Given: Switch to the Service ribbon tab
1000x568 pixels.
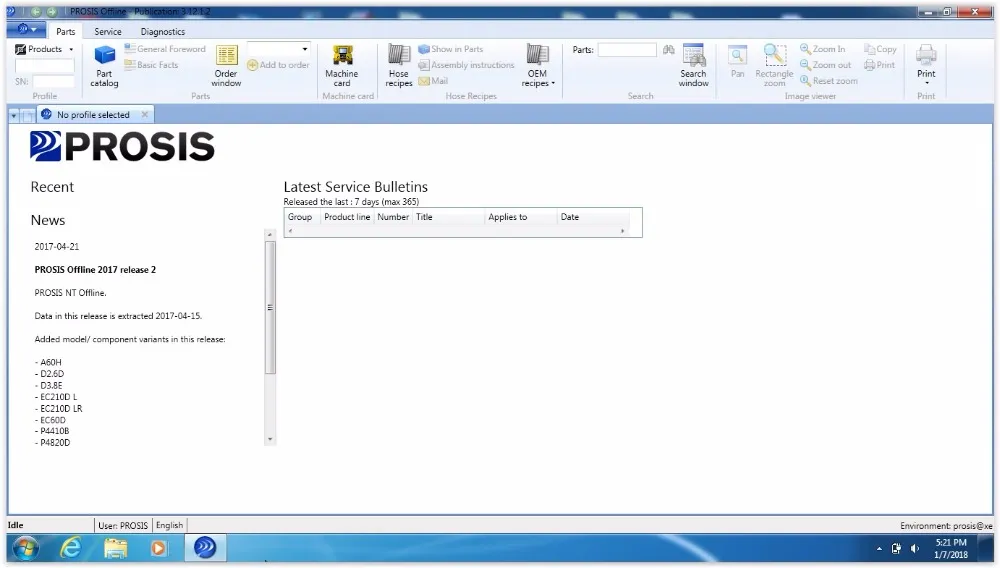Looking at the screenshot, I should tap(108, 31).
